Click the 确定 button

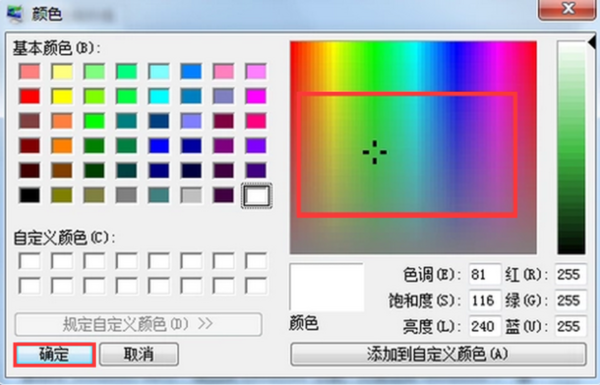pos(54,354)
